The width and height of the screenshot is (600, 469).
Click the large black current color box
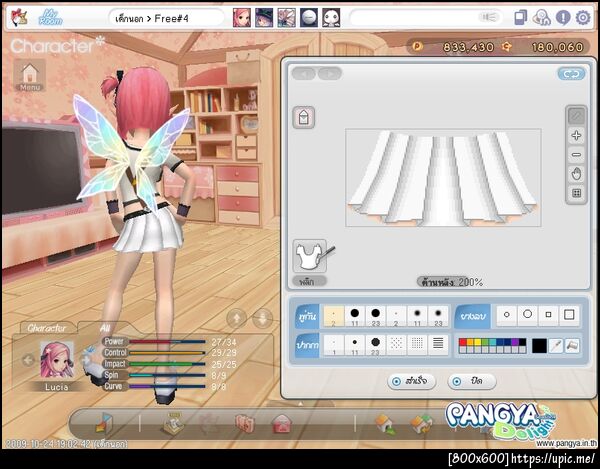(539, 346)
